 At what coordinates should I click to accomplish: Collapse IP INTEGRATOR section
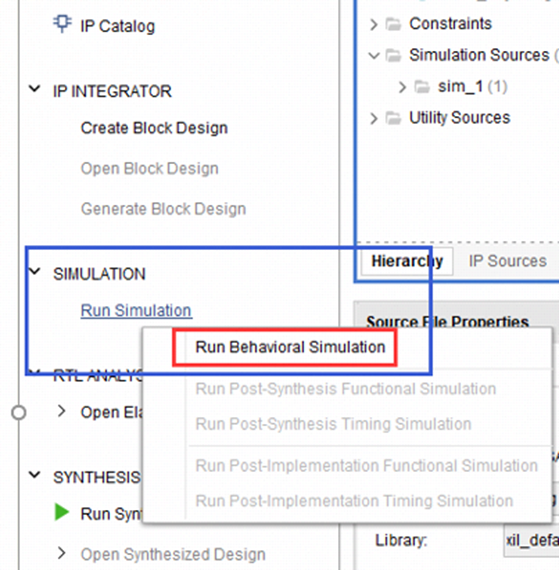pos(35,89)
